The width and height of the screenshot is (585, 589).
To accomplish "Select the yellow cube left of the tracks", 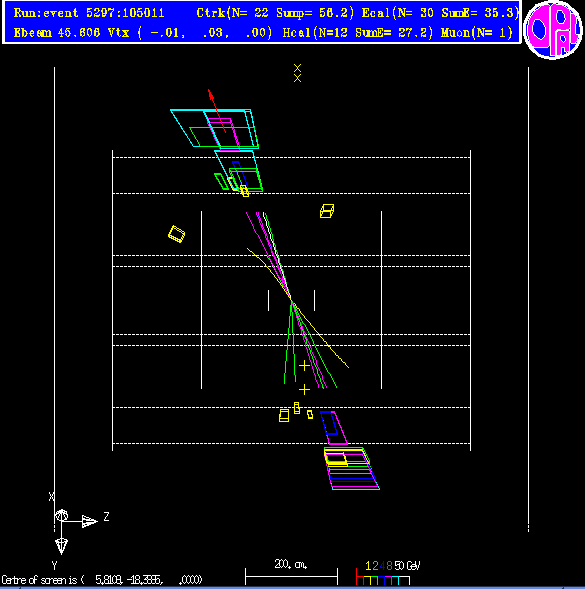I will click(176, 234).
